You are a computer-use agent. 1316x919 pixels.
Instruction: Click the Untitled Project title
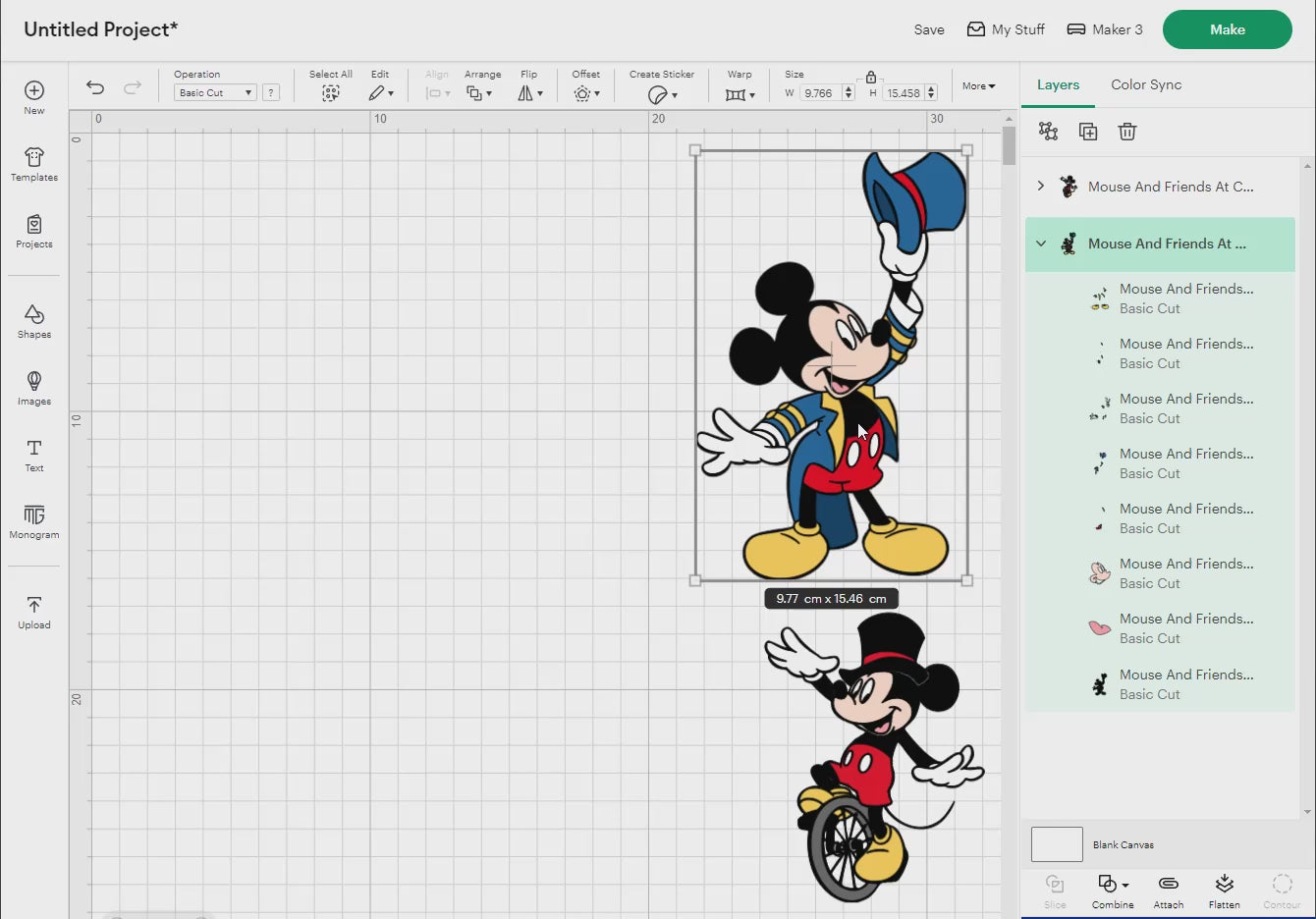[100, 29]
